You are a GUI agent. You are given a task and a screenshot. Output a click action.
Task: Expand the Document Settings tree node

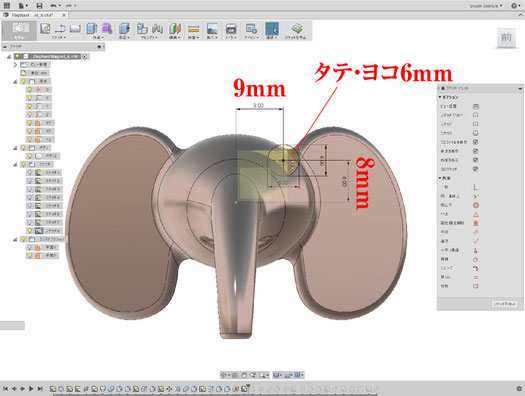point(15,64)
